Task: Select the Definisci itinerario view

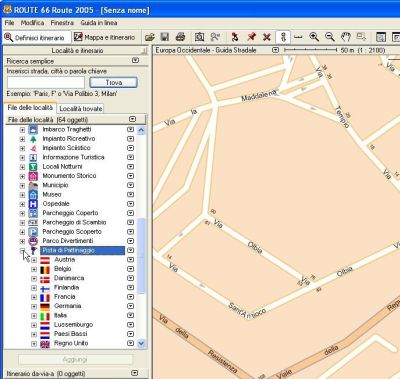Action: 37,37
